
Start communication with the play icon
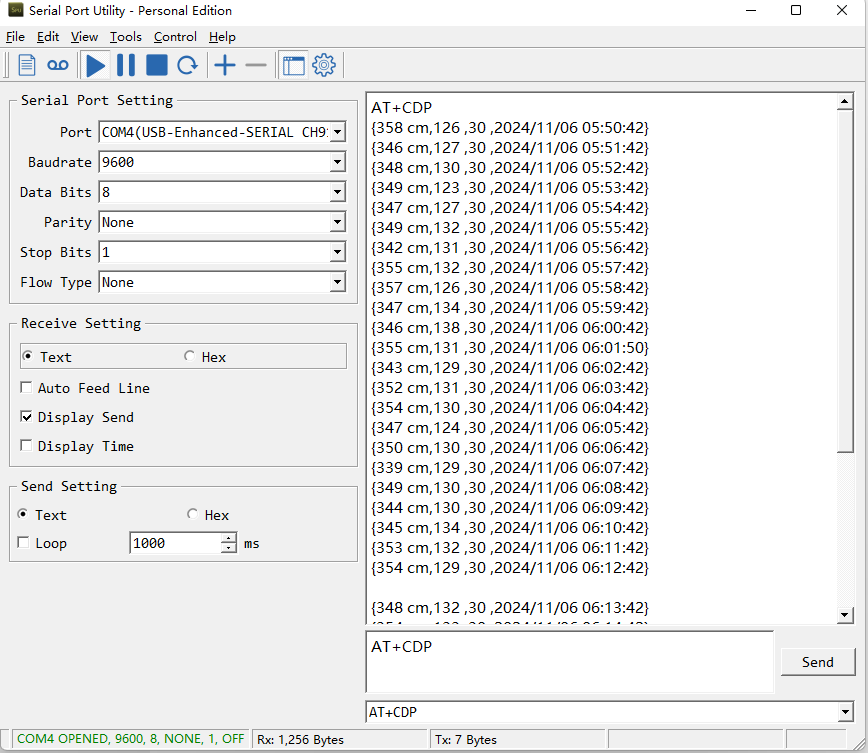tap(96, 65)
